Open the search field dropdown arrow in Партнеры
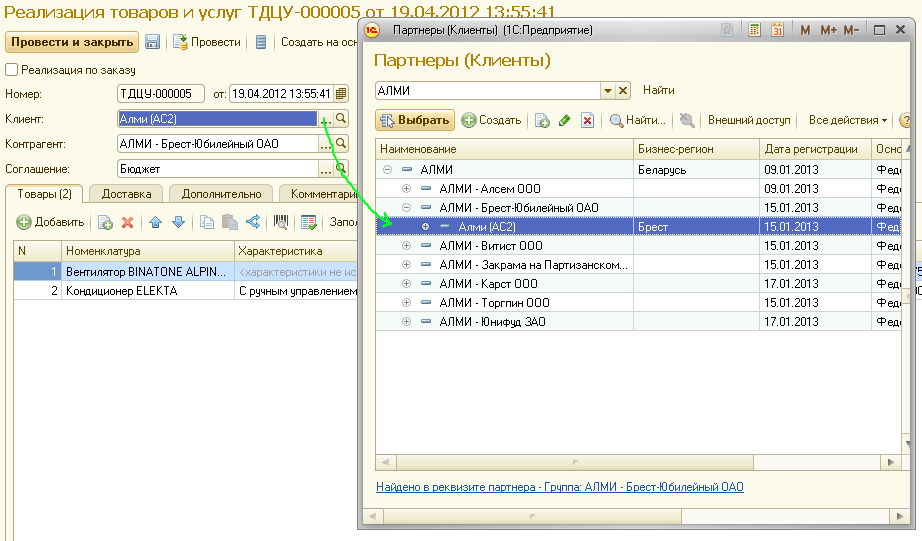This screenshot has width=922, height=541. point(607,91)
